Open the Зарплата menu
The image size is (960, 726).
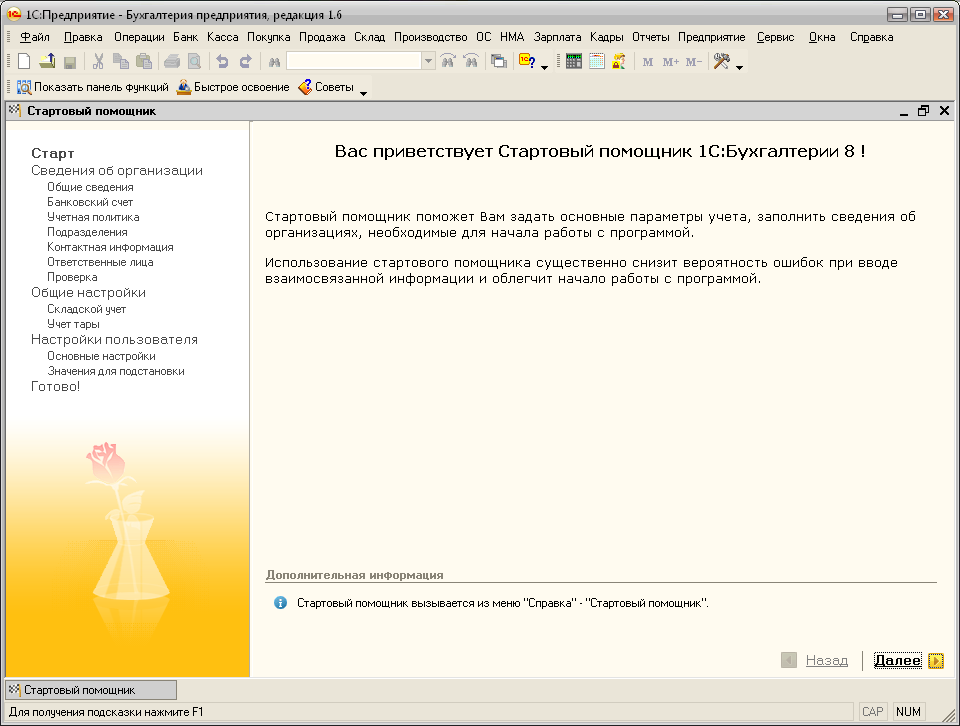[557, 37]
